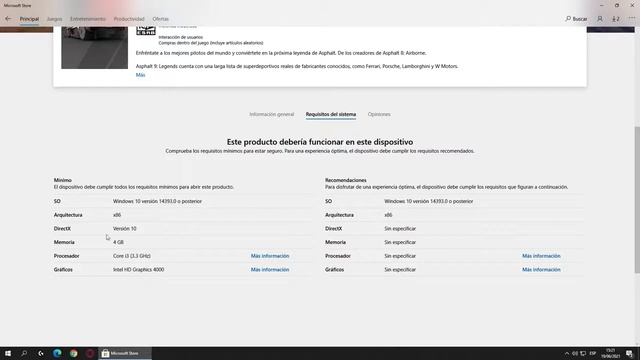Click 'Sin especificar' for recommended DirectX
Image resolution: width=640 pixels, height=360 pixels.
tap(400, 229)
